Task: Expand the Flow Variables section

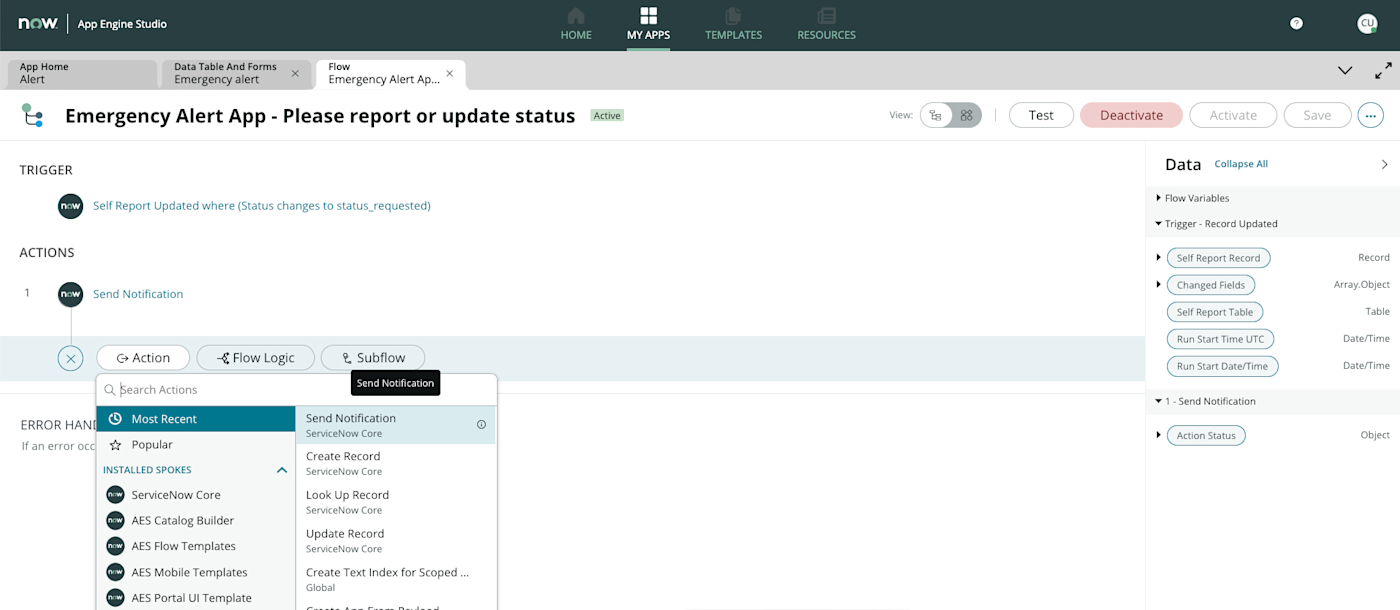Action: click(1159, 198)
